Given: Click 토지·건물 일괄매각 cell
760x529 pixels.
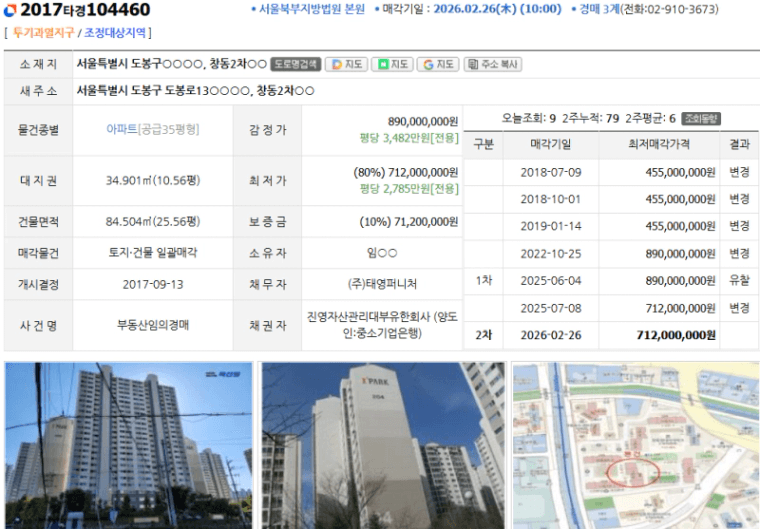Looking at the screenshot, I should tap(153, 253).
